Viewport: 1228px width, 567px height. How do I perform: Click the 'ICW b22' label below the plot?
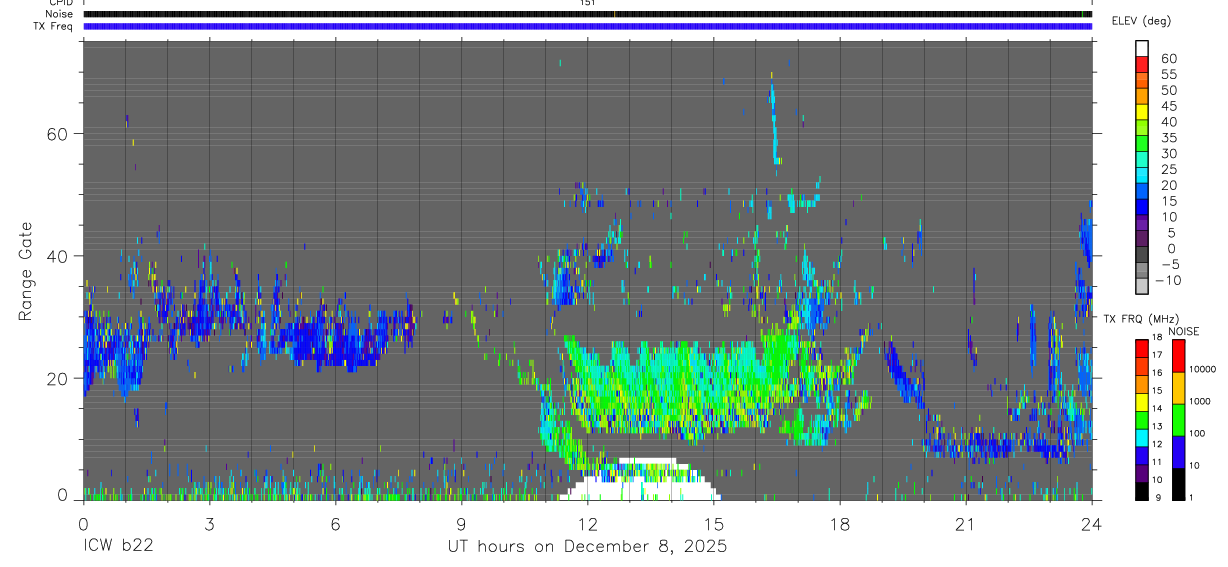118,546
